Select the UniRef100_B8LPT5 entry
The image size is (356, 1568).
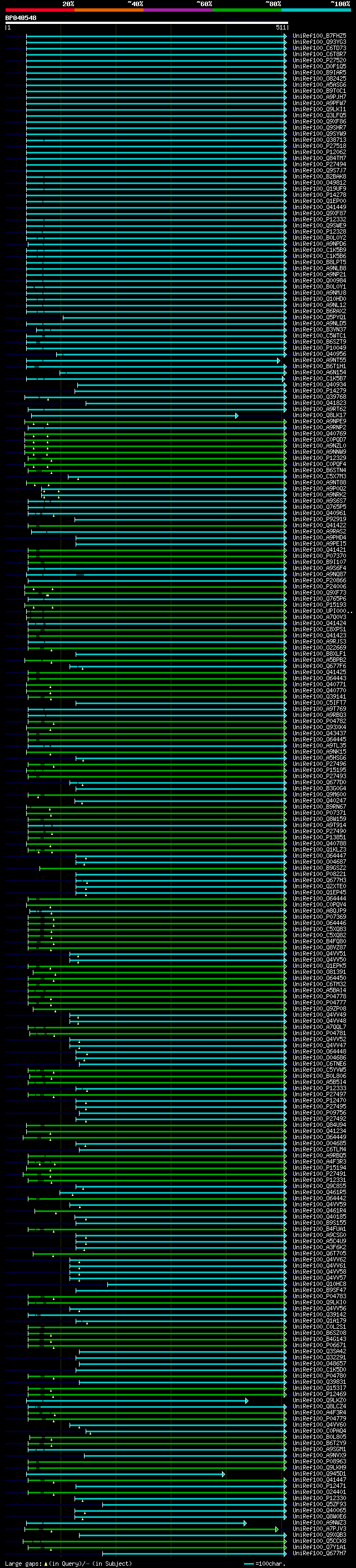[x=319, y=263]
